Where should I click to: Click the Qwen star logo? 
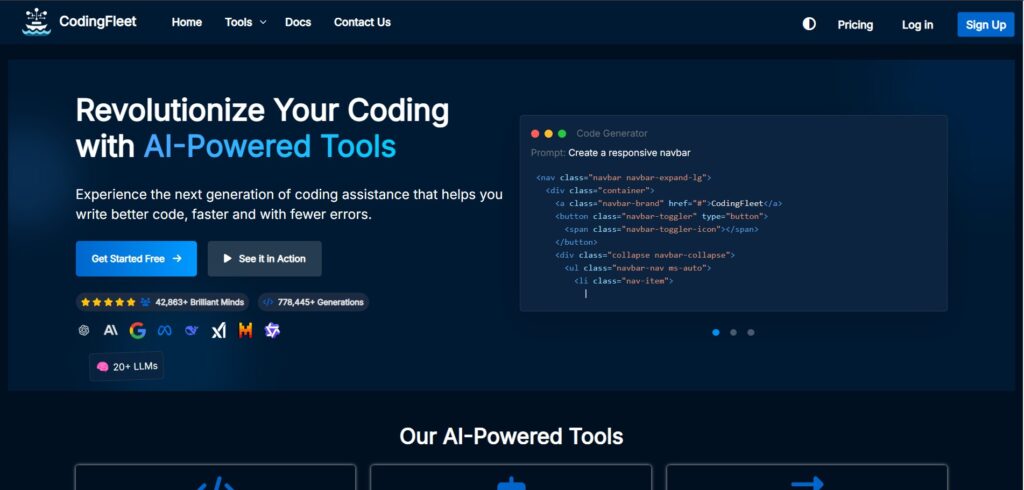point(272,330)
